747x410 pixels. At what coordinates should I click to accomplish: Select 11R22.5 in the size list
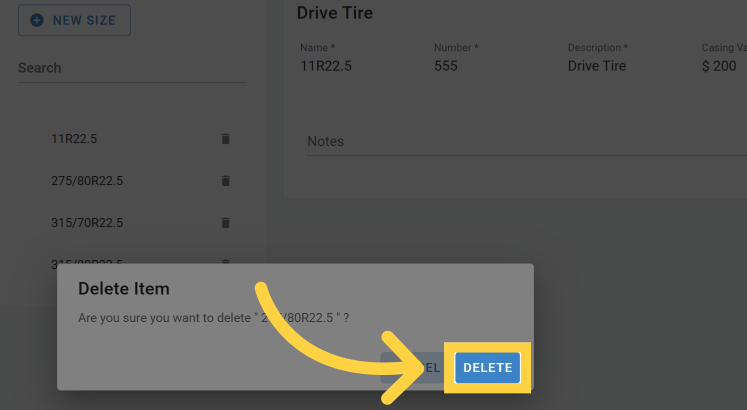(x=75, y=139)
